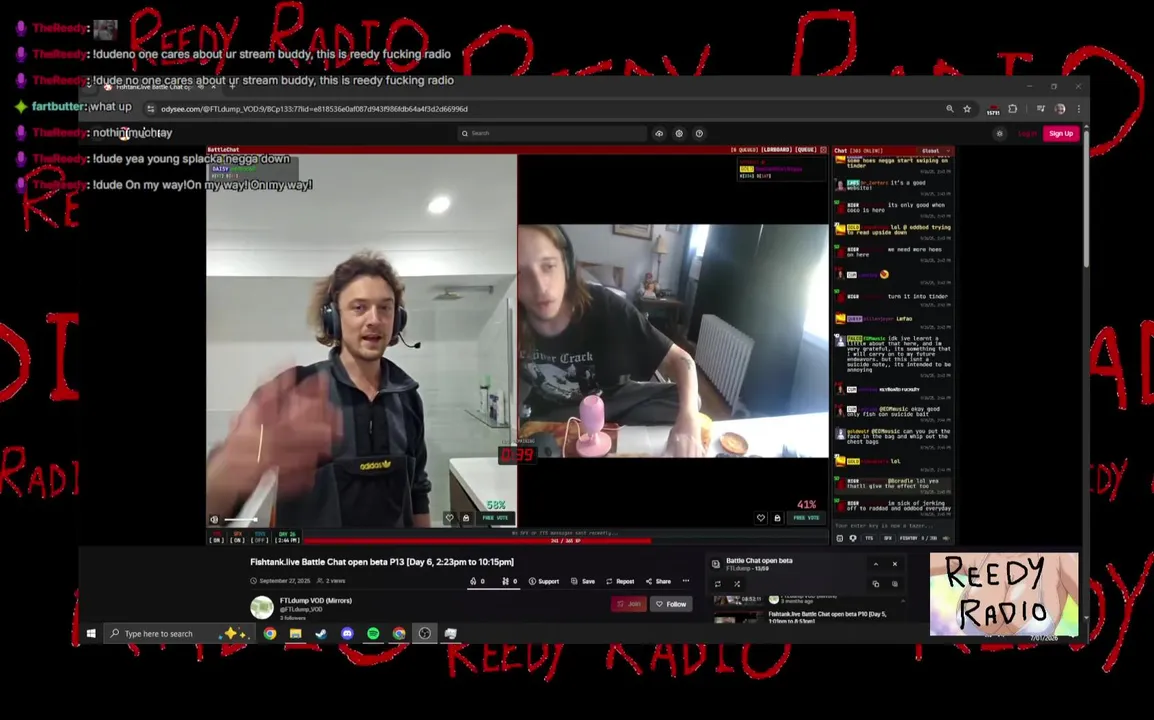The image size is (1154, 720).
Task: Click the emote icon in Battle chat input bar
Action: 840,538
